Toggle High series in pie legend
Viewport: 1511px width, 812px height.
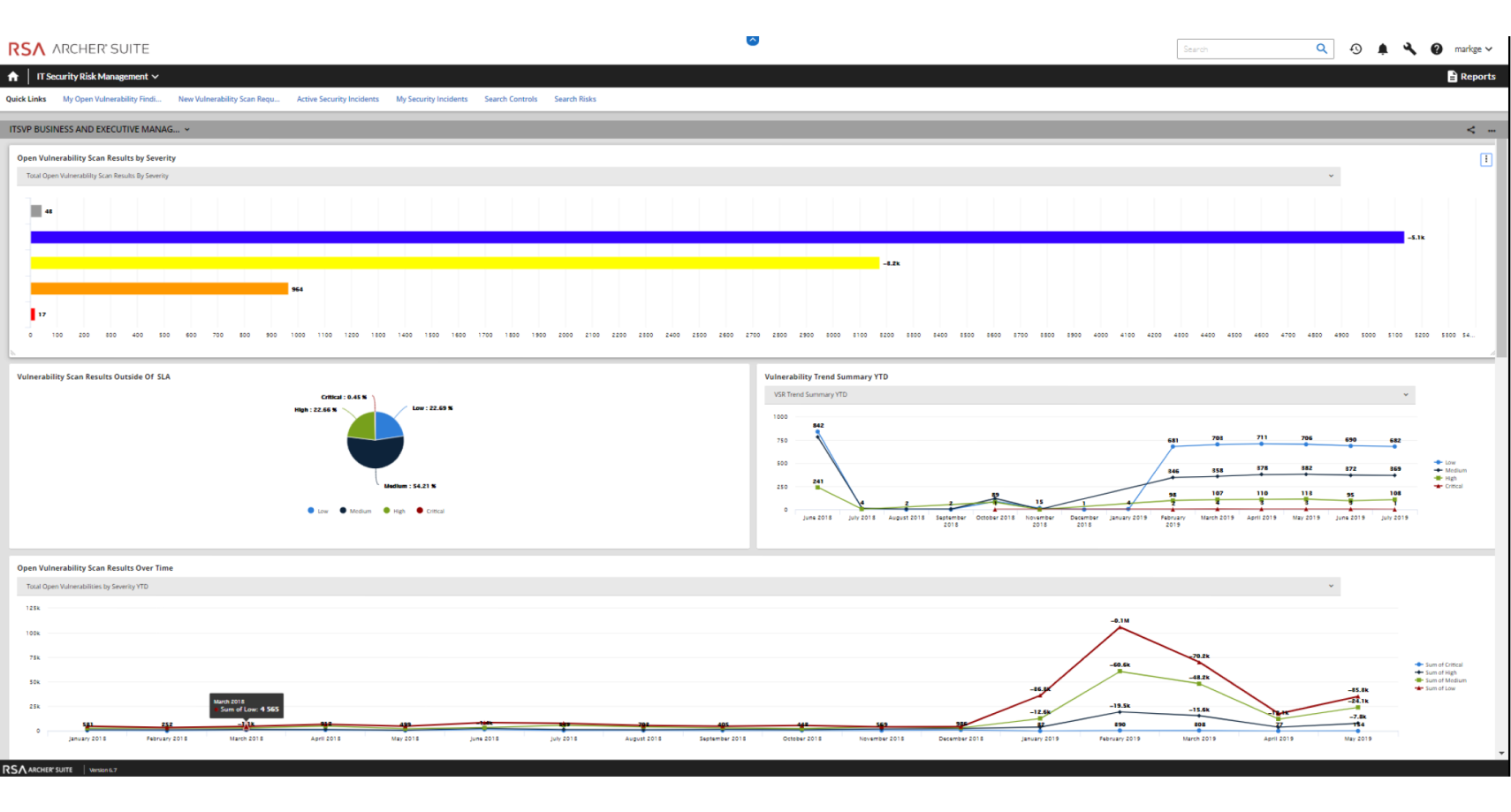(x=394, y=511)
